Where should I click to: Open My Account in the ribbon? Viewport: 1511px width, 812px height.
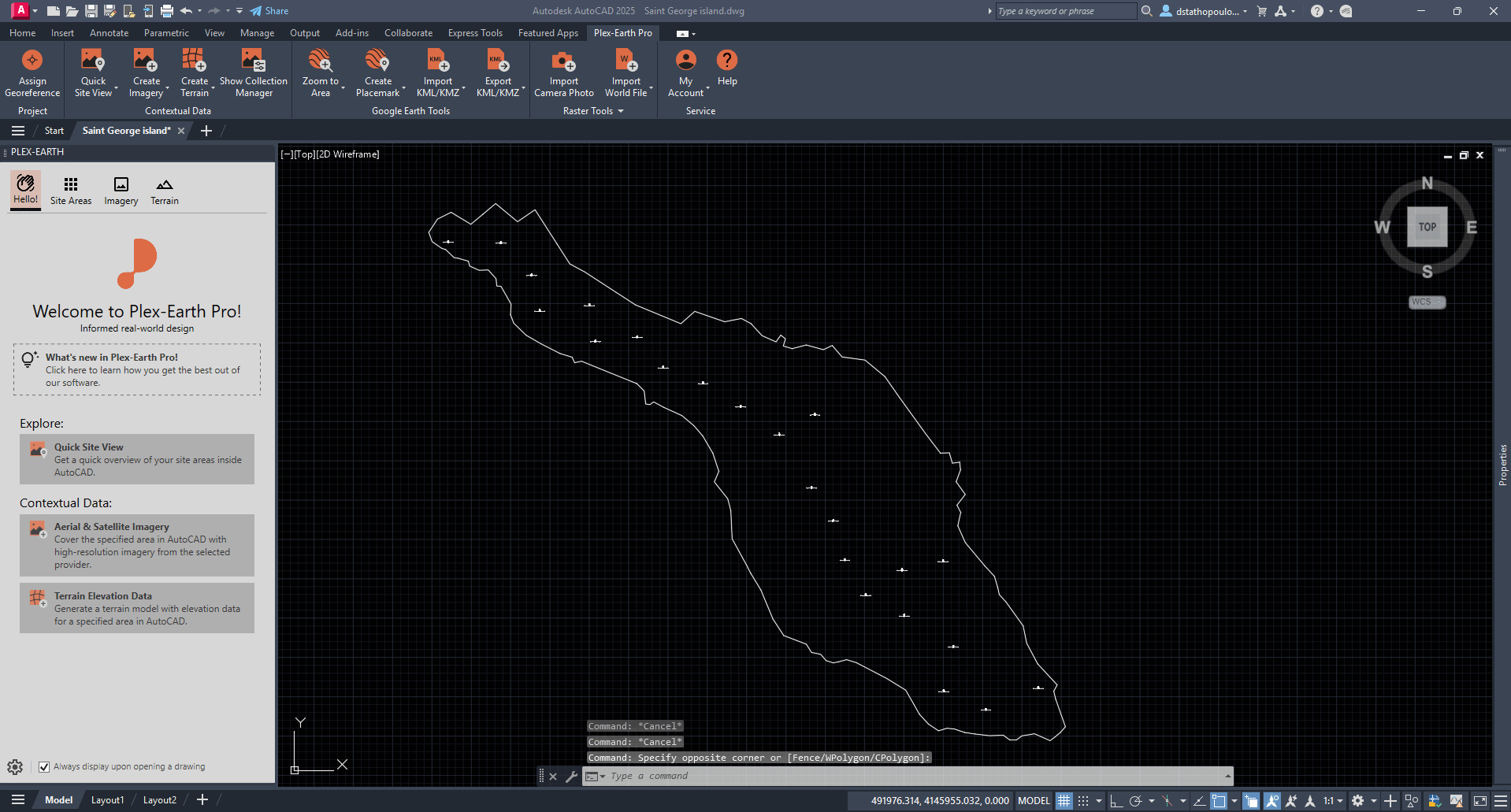pyautogui.click(x=686, y=72)
